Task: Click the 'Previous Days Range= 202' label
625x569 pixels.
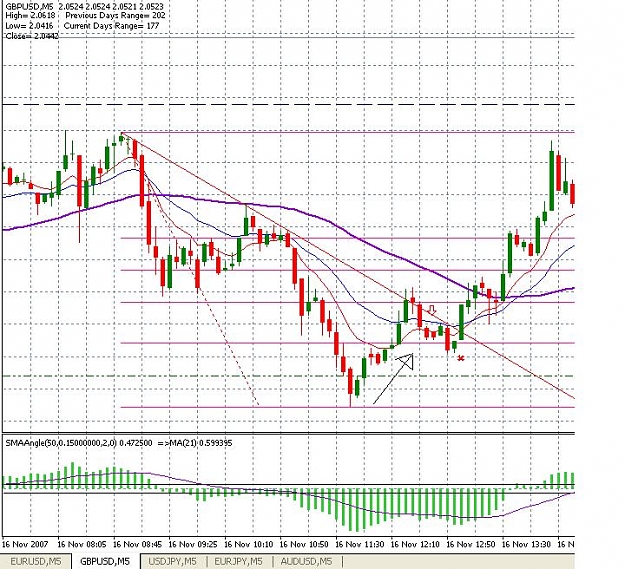Action: [x=115, y=16]
